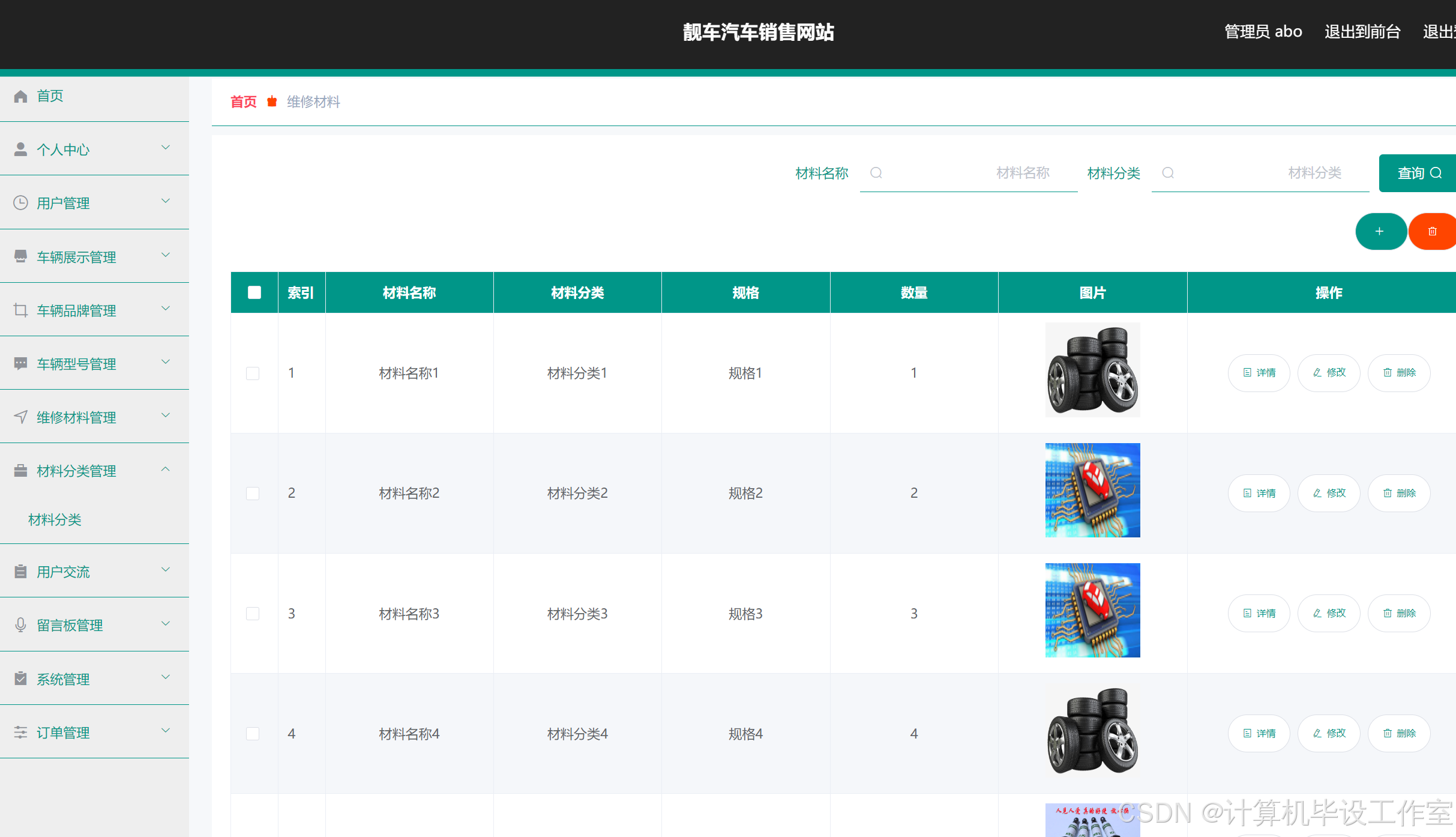This screenshot has height=837, width=1456.
Task: Click the tire thumbnail image in row 1
Action: point(1092,370)
